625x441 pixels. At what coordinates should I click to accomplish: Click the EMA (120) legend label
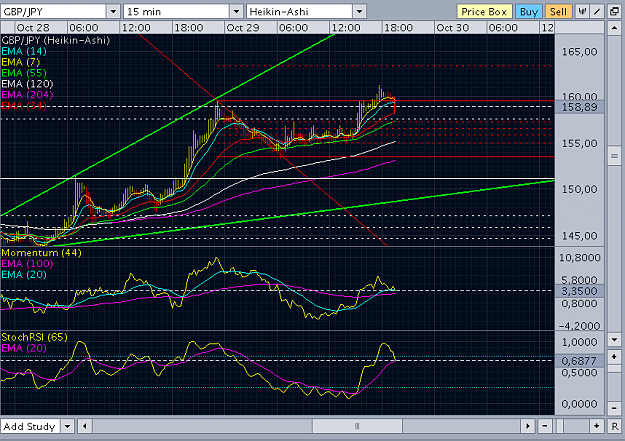coord(27,84)
